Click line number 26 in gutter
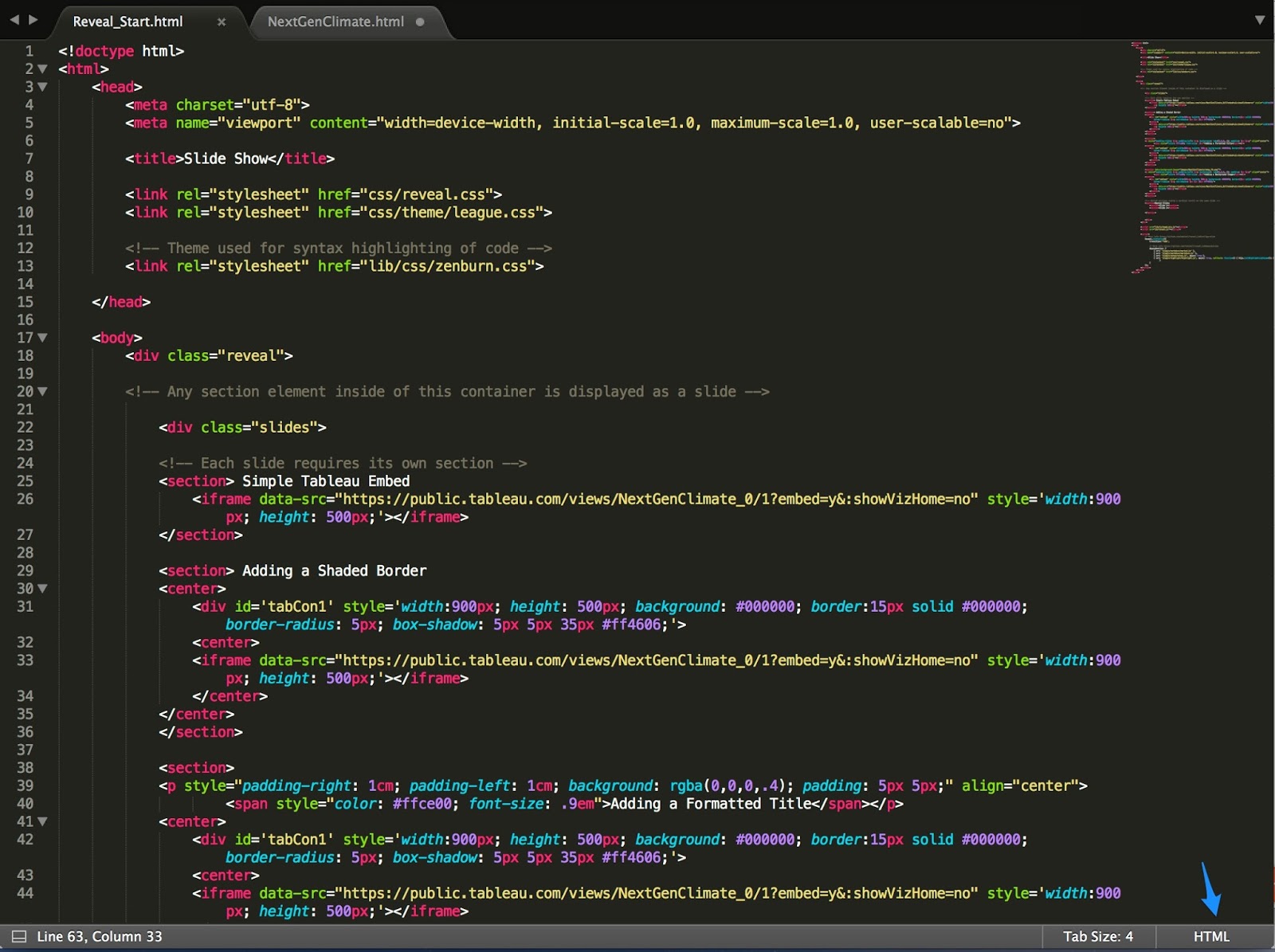This screenshot has width=1275, height=952. coord(25,500)
